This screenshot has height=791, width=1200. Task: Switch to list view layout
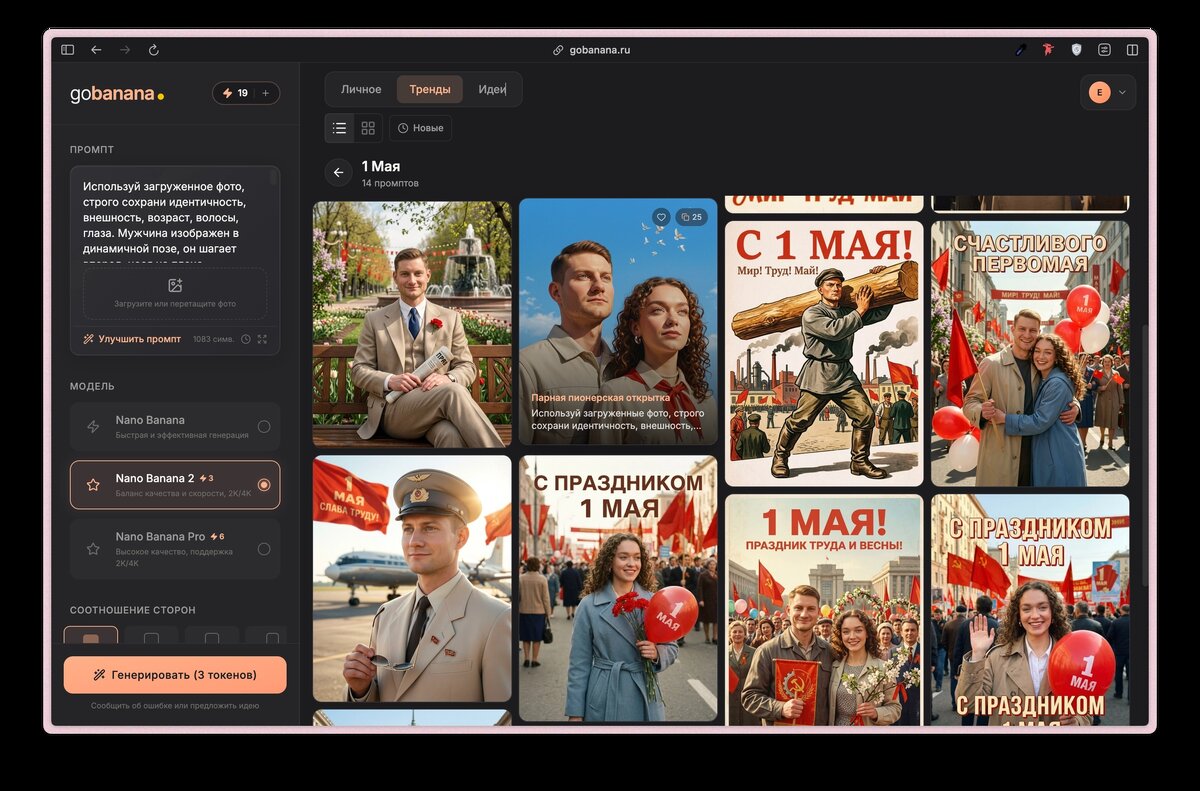click(x=339, y=128)
